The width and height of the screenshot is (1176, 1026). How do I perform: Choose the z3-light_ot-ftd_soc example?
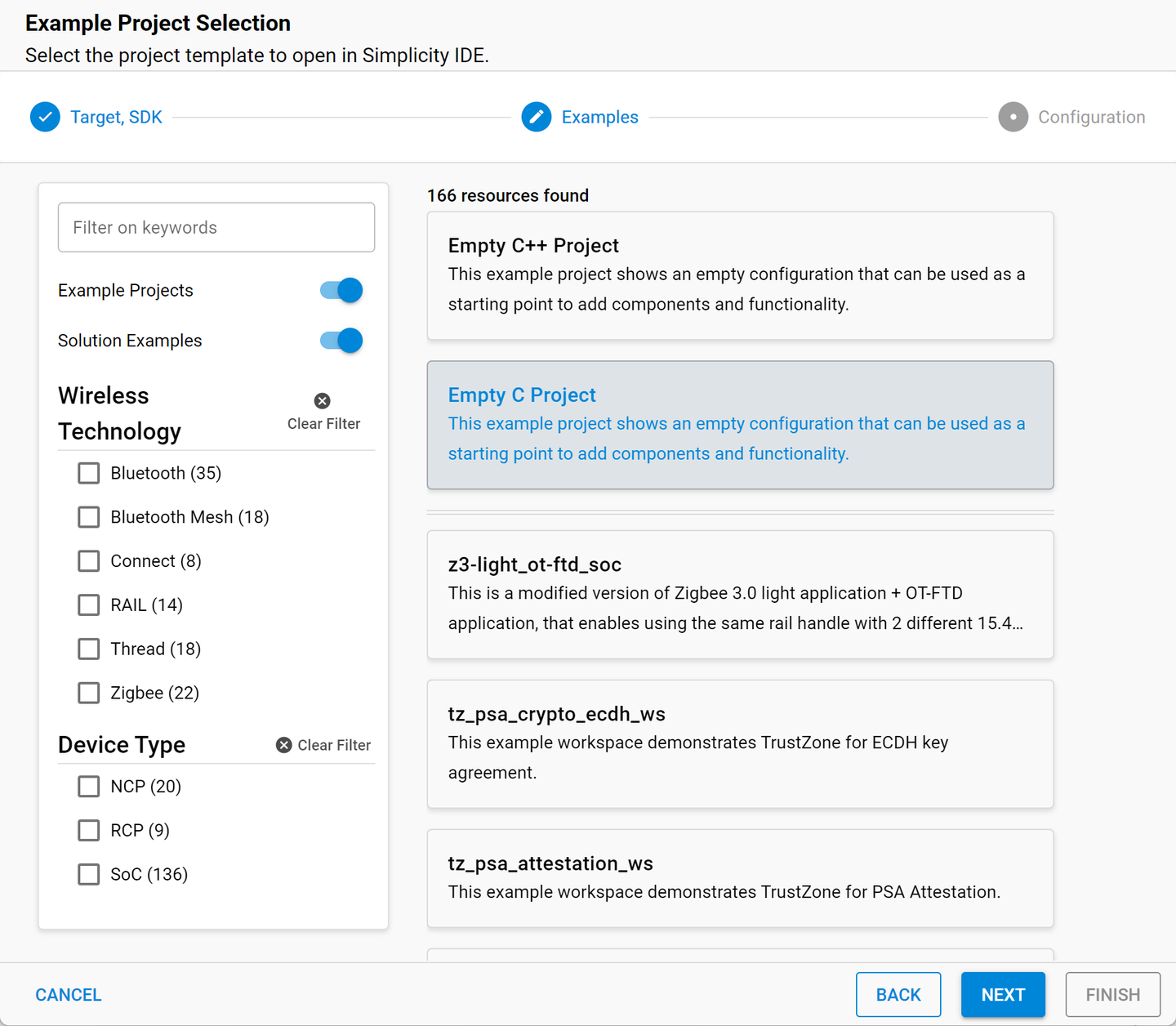coord(740,595)
